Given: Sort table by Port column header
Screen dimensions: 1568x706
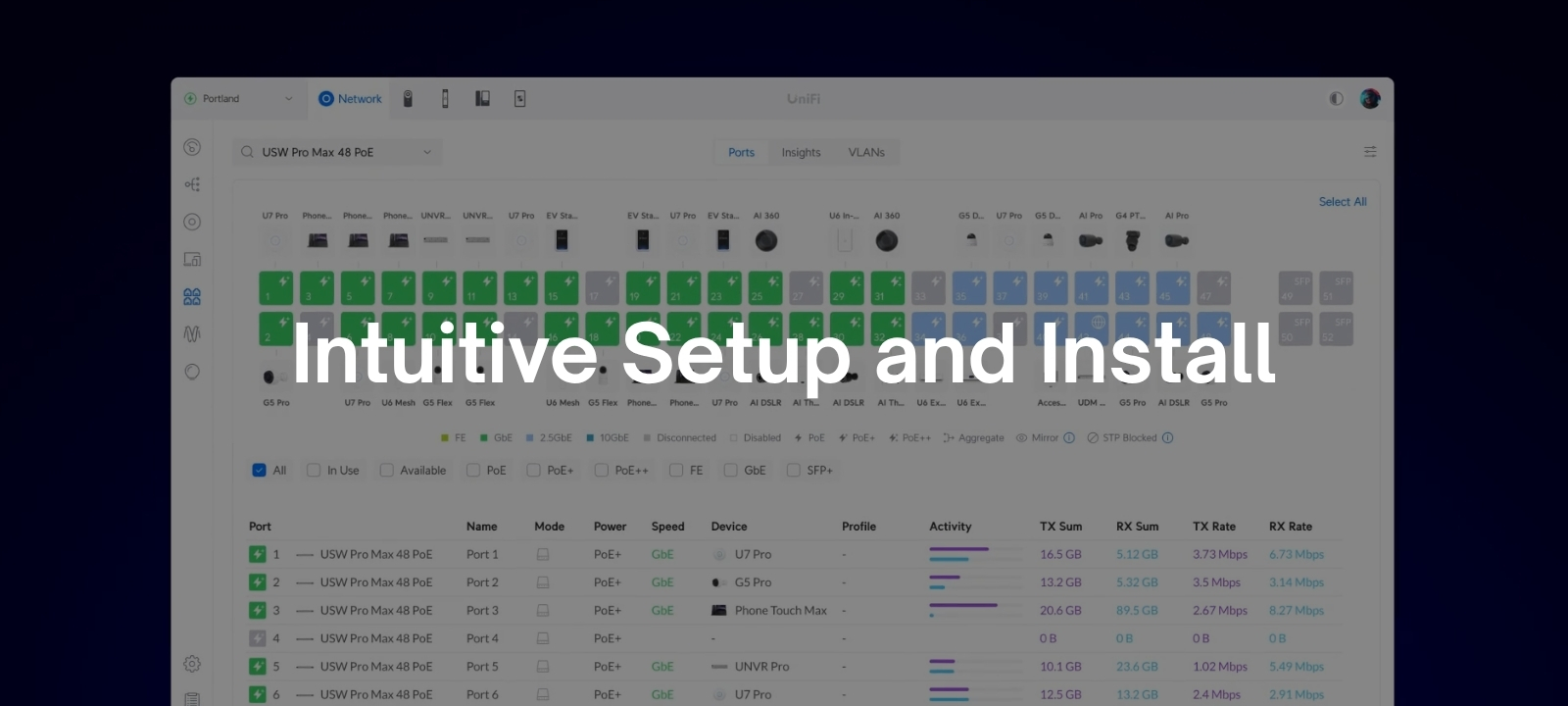Looking at the screenshot, I should click(260, 527).
